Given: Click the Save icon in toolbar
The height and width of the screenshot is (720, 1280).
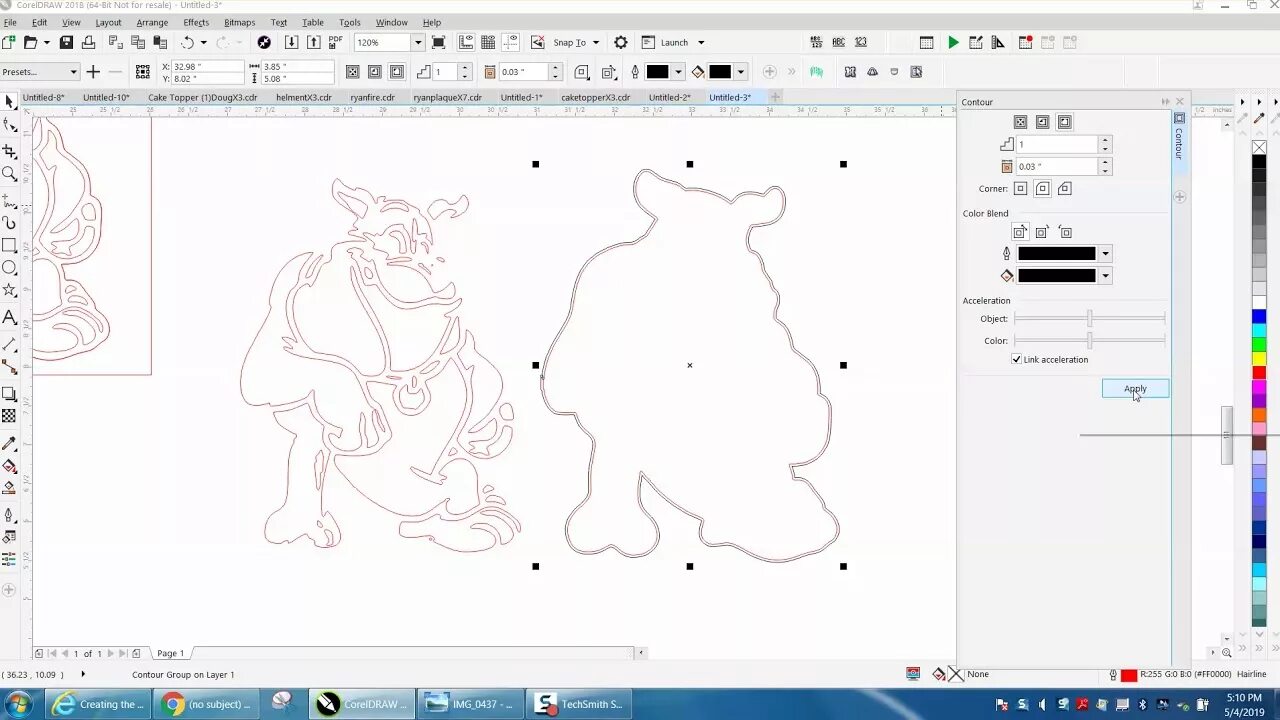Looking at the screenshot, I should click(66, 42).
